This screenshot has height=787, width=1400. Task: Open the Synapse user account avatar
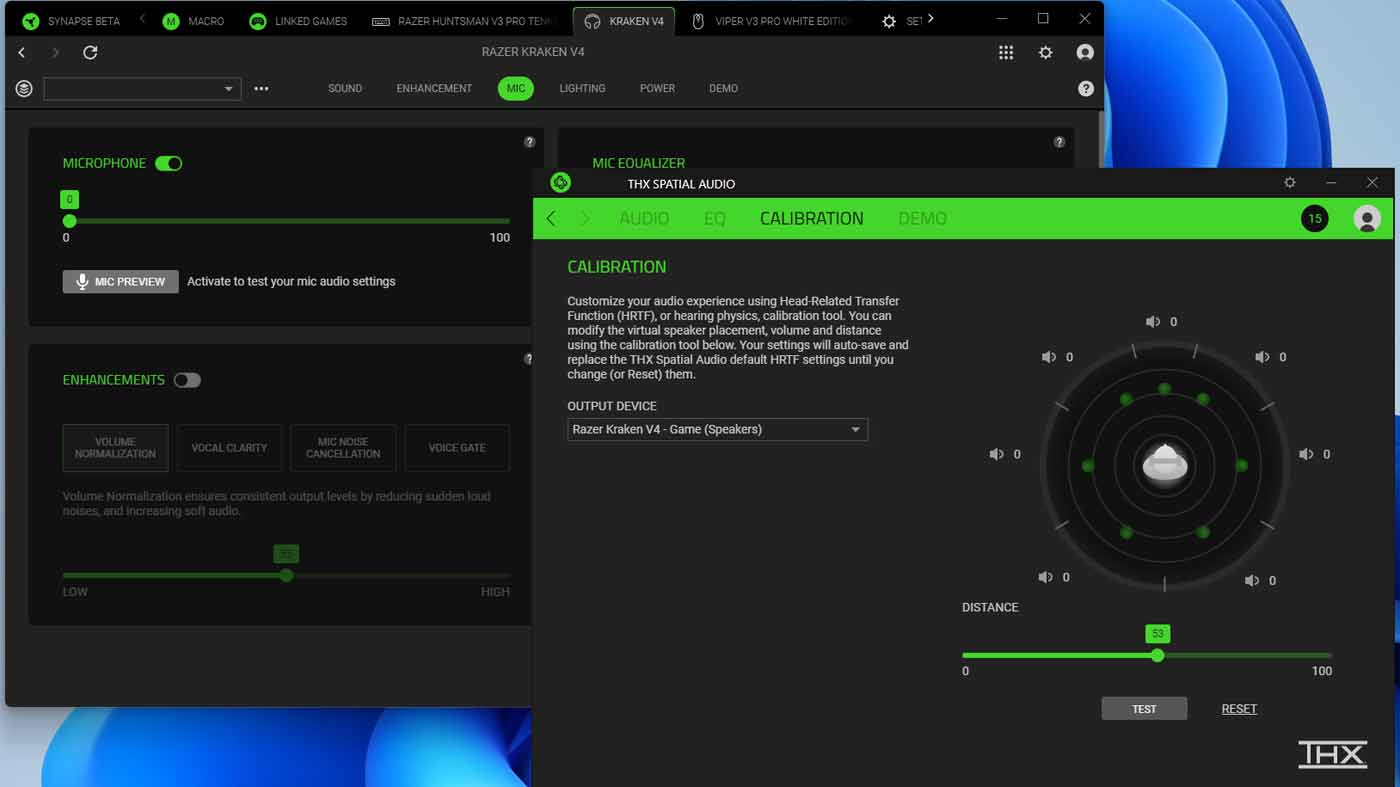(x=1085, y=52)
